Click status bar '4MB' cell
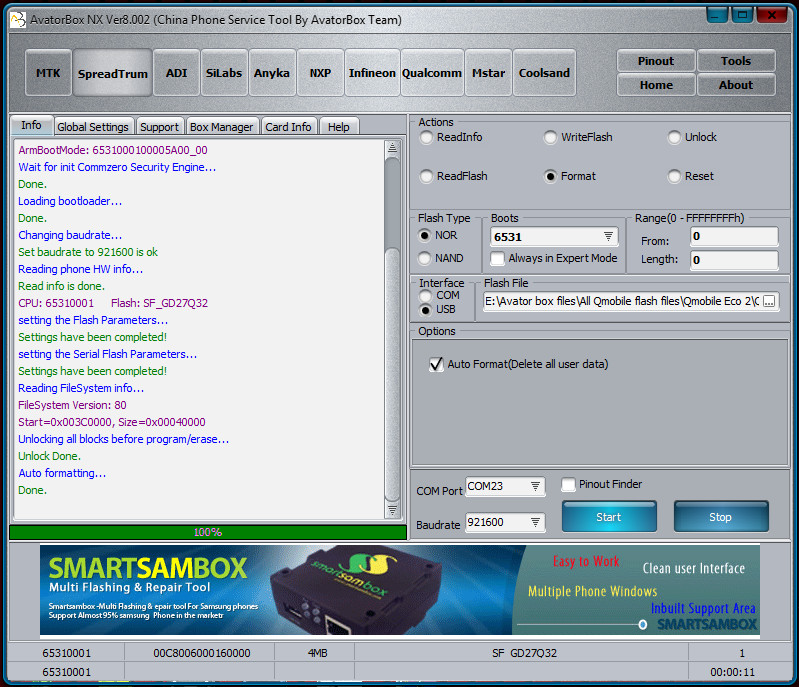Viewport: 799px width, 687px height. pyautogui.click(x=314, y=653)
